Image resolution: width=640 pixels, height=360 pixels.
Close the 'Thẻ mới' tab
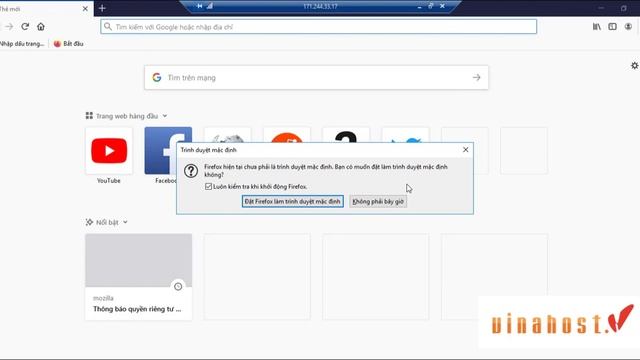(85, 8)
